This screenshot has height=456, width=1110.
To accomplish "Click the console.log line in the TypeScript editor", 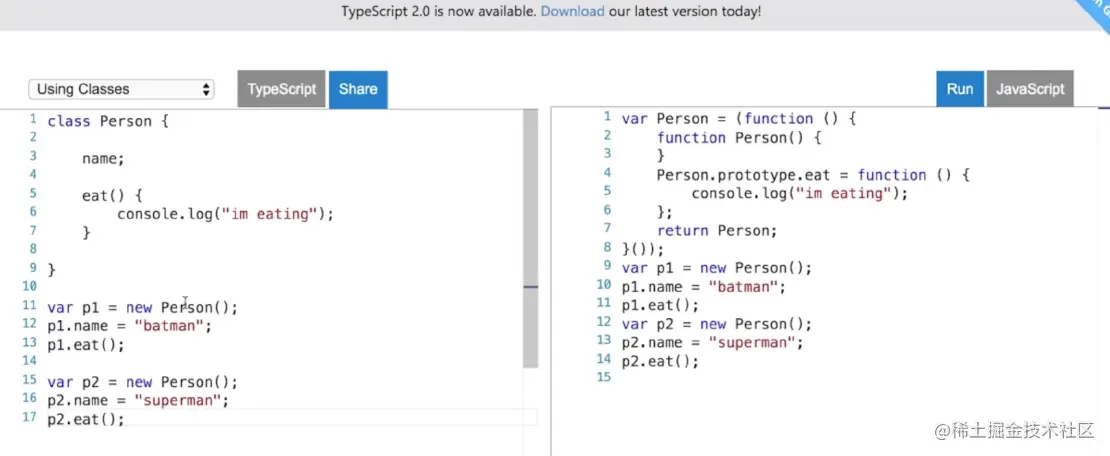I will coord(224,213).
